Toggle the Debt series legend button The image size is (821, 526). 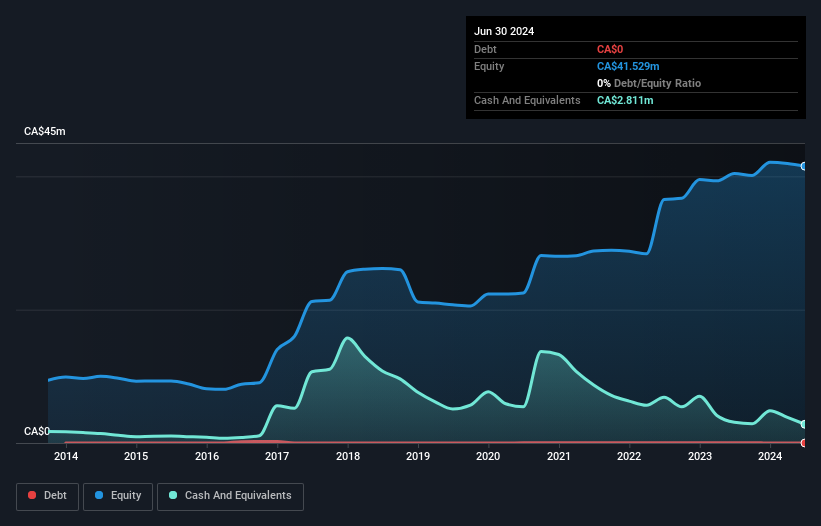coord(48,496)
